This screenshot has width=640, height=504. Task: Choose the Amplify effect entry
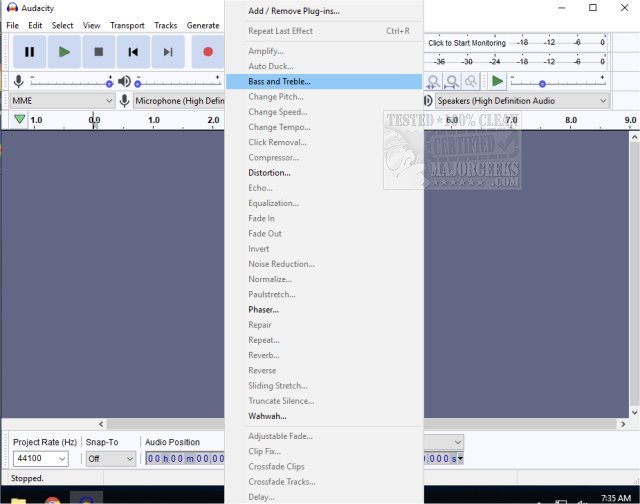pyautogui.click(x=324, y=51)
